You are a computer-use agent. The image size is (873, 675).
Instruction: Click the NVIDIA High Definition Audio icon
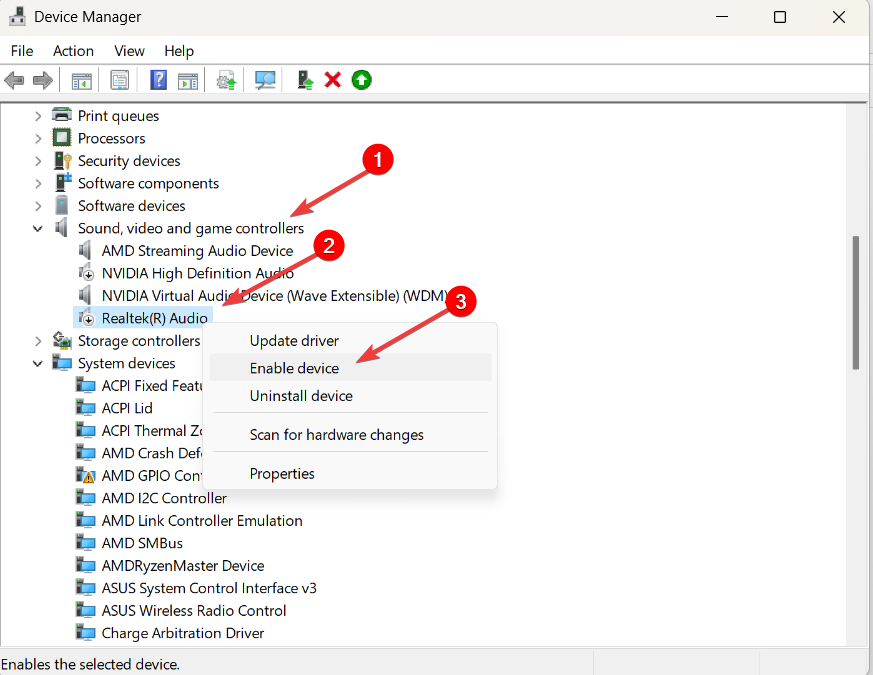pyautogui.click(x=86, y=273)
